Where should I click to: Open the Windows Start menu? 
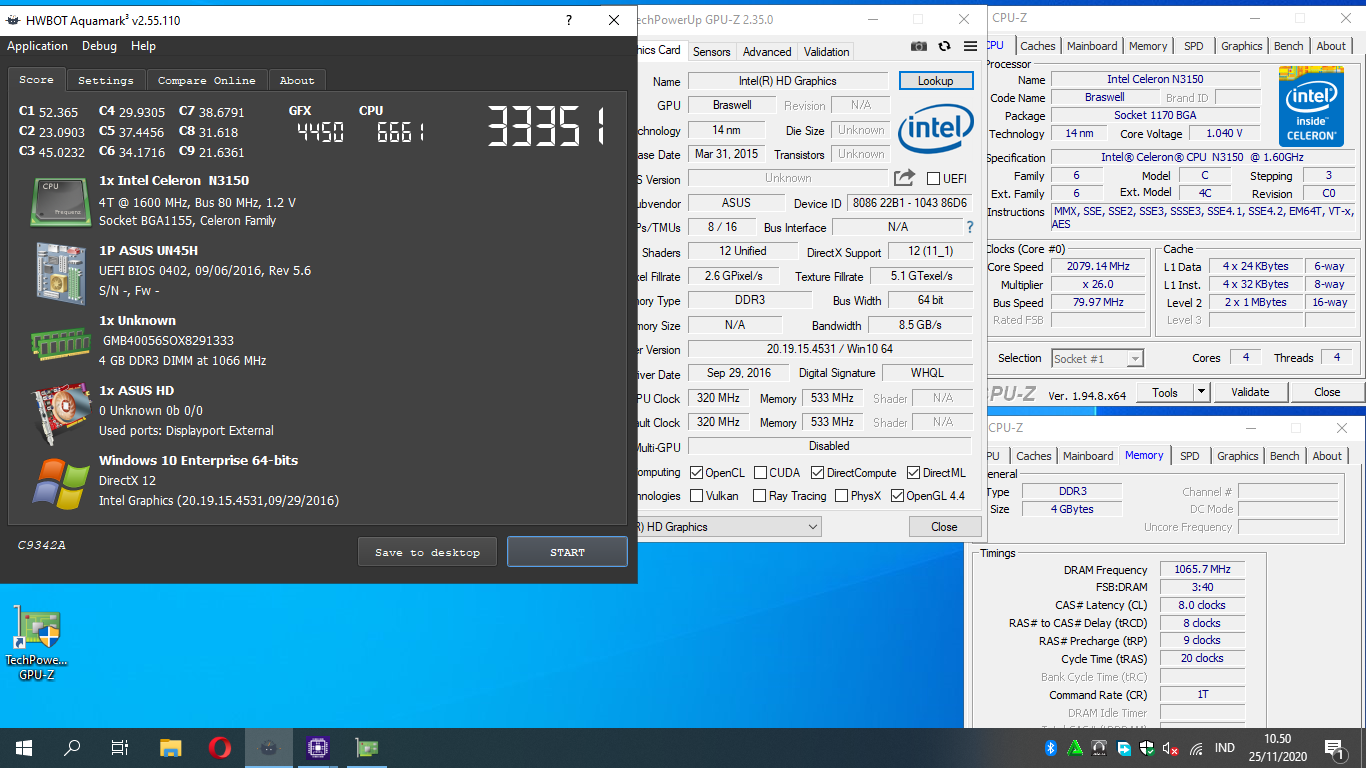(x=24, y=747)
